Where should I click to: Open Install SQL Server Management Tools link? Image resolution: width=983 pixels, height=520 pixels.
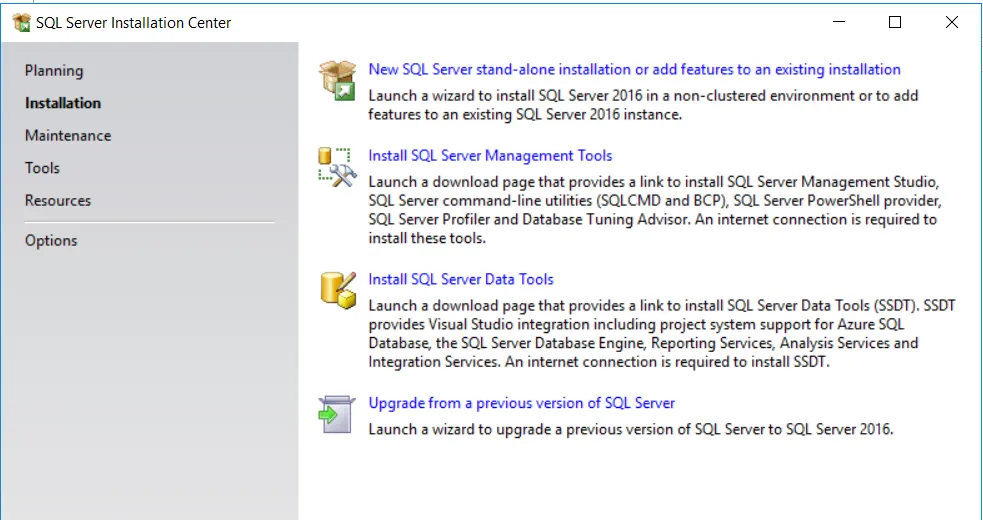click(490, 156)
